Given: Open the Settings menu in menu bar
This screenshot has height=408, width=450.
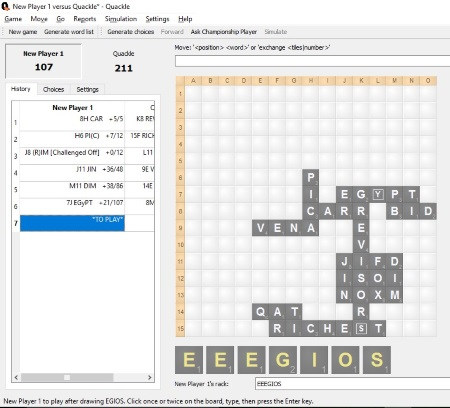Looking at the screenshot, I should point(157,19).
